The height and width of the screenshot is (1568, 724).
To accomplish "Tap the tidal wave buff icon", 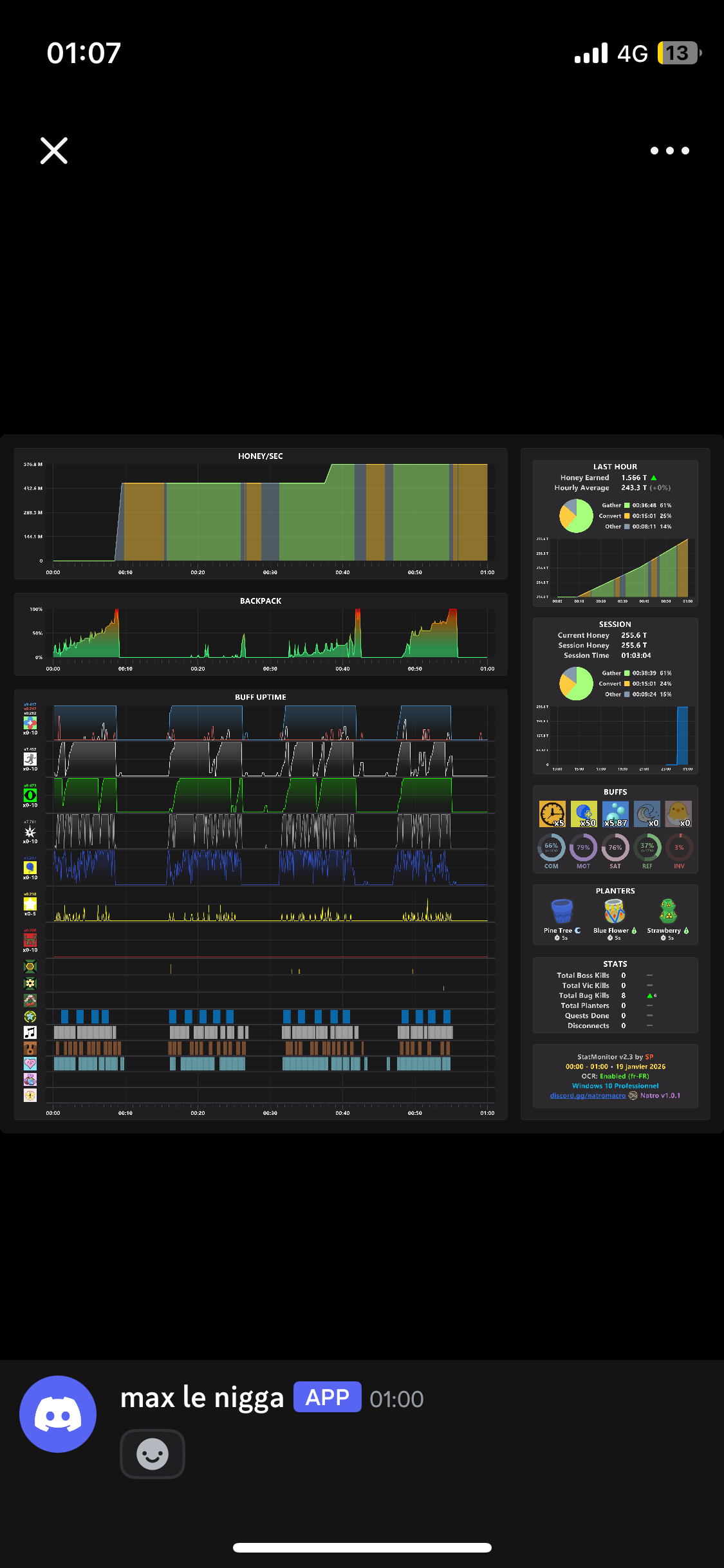I will [x=647, y=814].
